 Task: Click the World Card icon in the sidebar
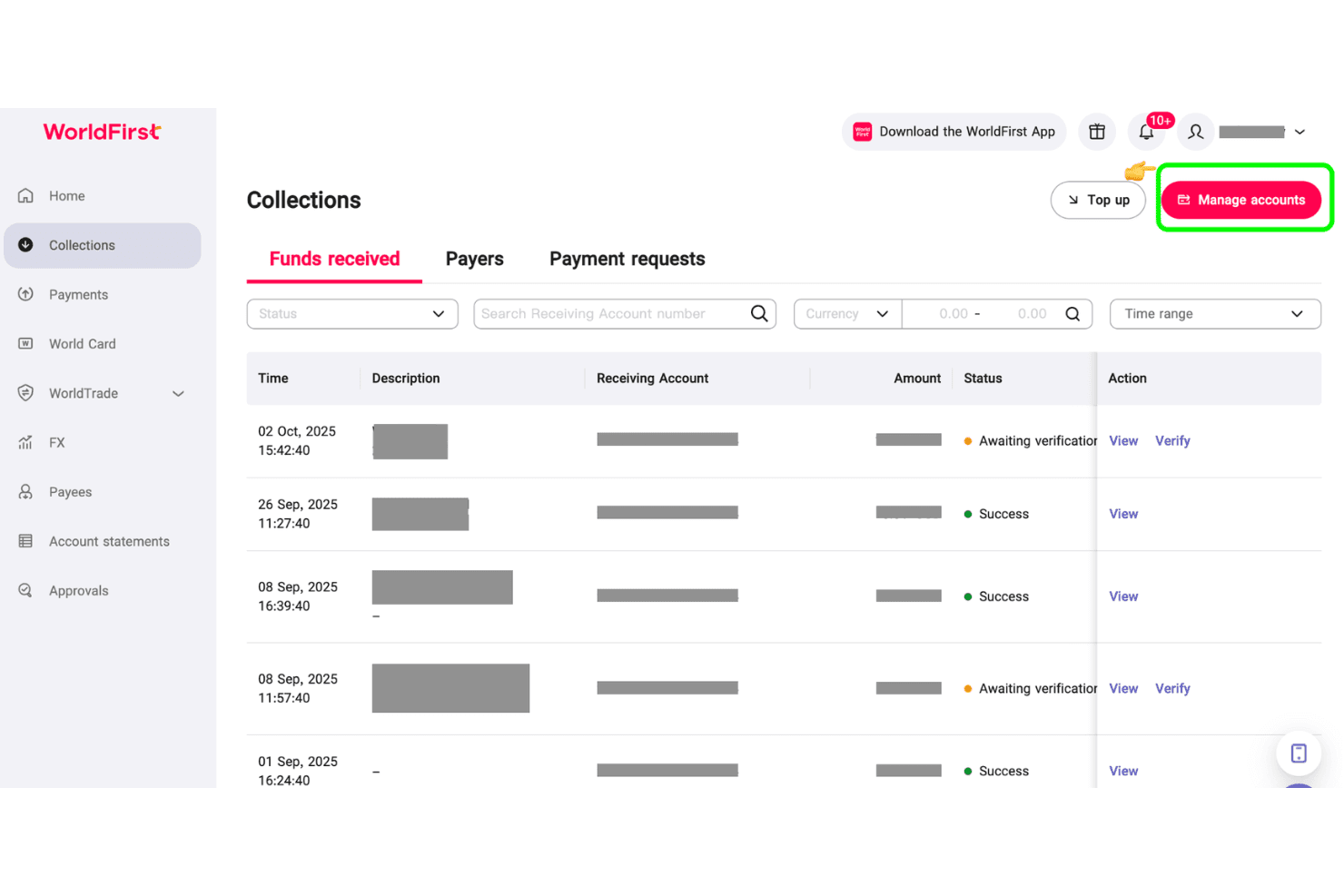click(x=25, y=343)
